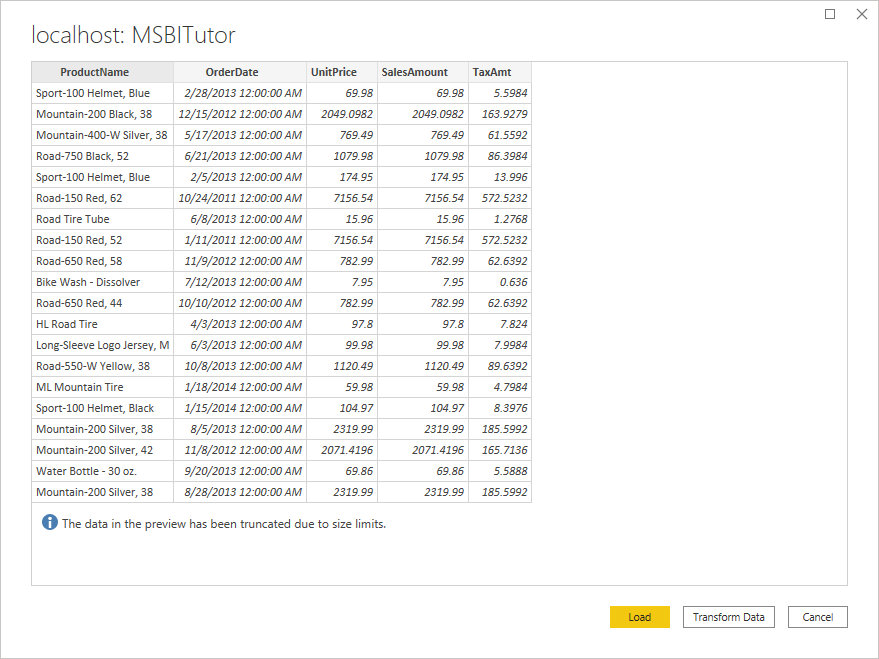Click the close X icon of the dialog

(x=862, y=14)
